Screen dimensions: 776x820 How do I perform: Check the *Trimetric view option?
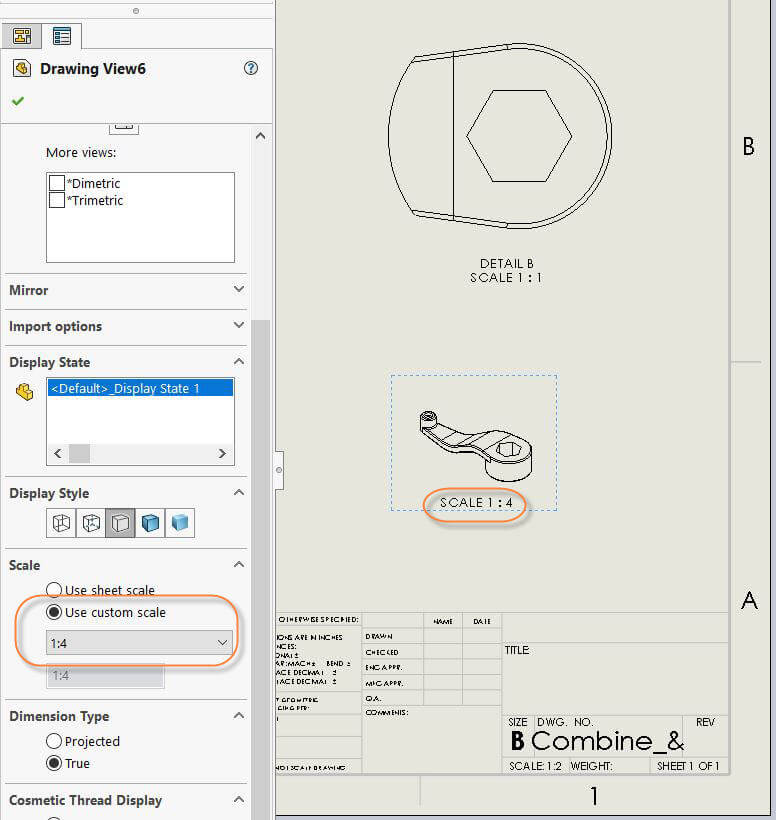point(57,200)
